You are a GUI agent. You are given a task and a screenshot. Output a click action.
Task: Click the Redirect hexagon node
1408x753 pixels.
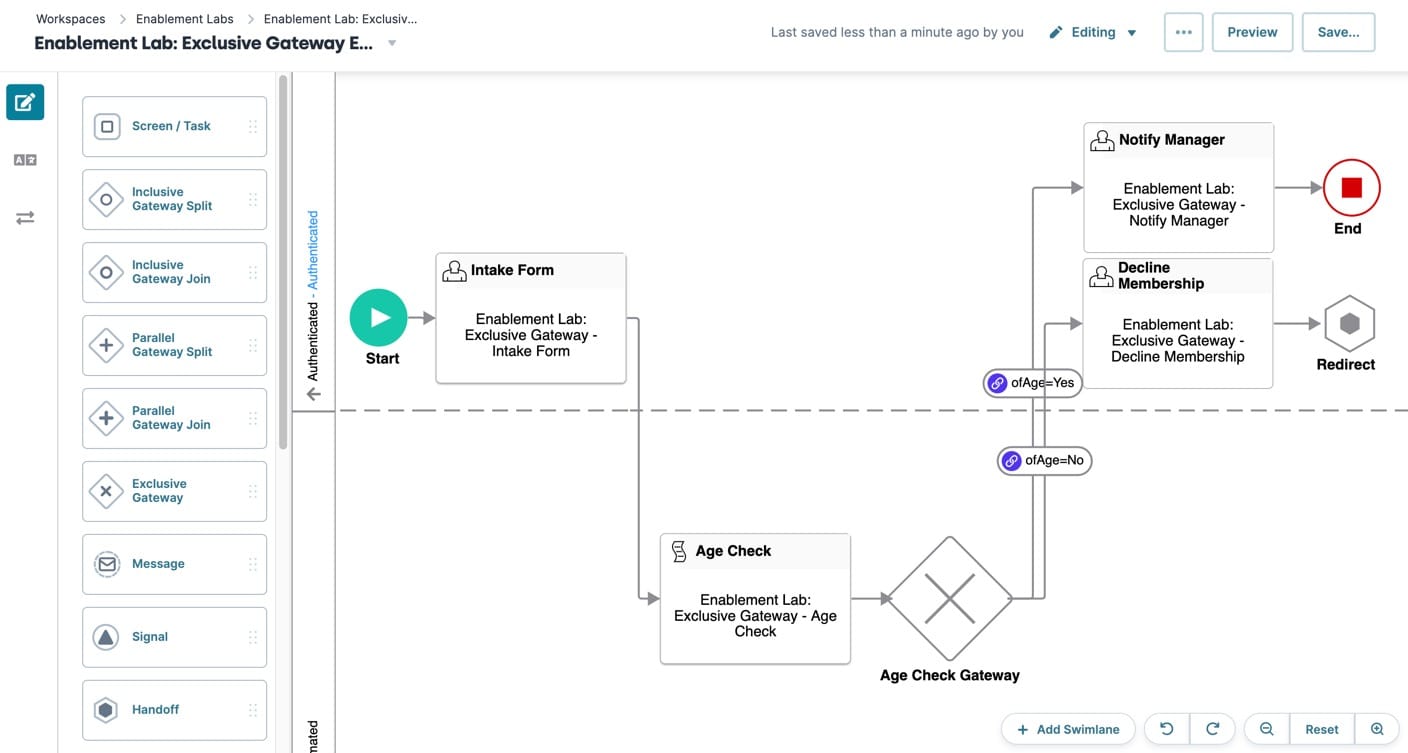[x=1349, y=323]
